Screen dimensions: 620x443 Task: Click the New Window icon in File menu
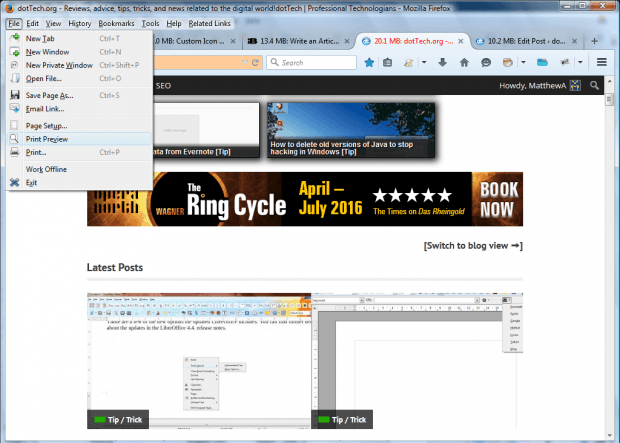[15, 51]
